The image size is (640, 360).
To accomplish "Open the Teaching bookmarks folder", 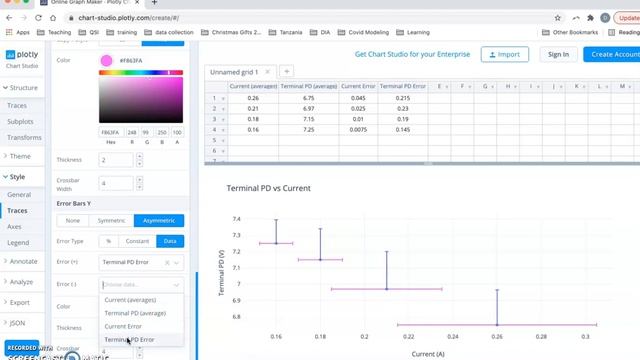I will click(54, 32).
